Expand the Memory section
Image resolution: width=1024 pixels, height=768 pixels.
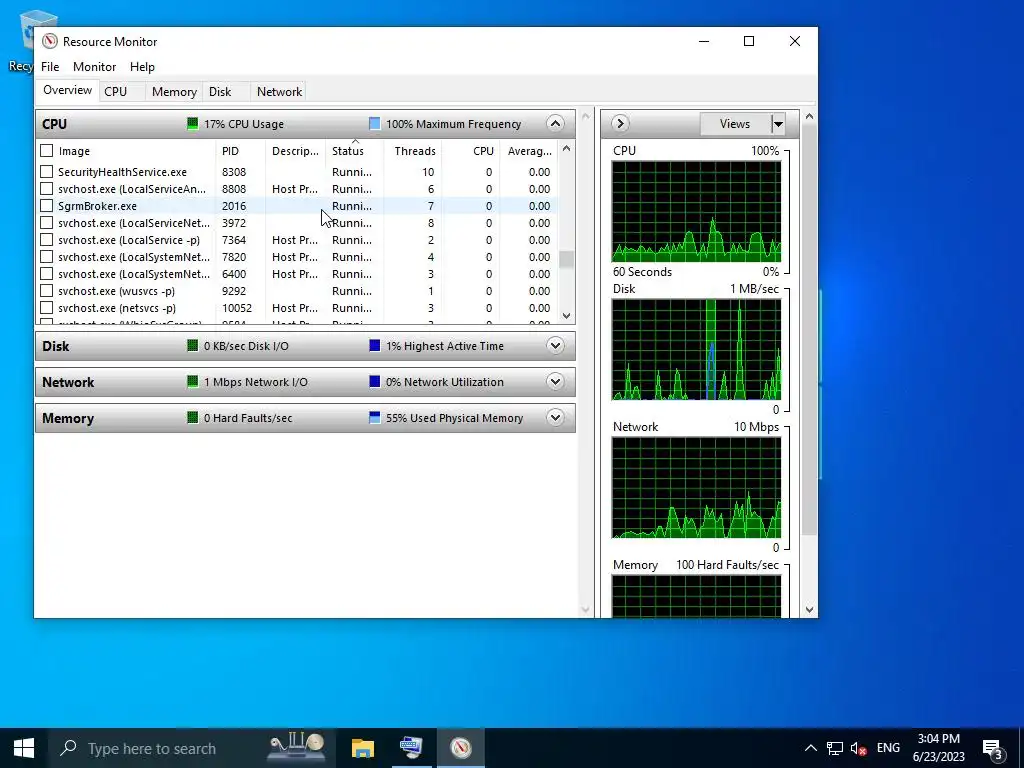[x=555, y=417]
